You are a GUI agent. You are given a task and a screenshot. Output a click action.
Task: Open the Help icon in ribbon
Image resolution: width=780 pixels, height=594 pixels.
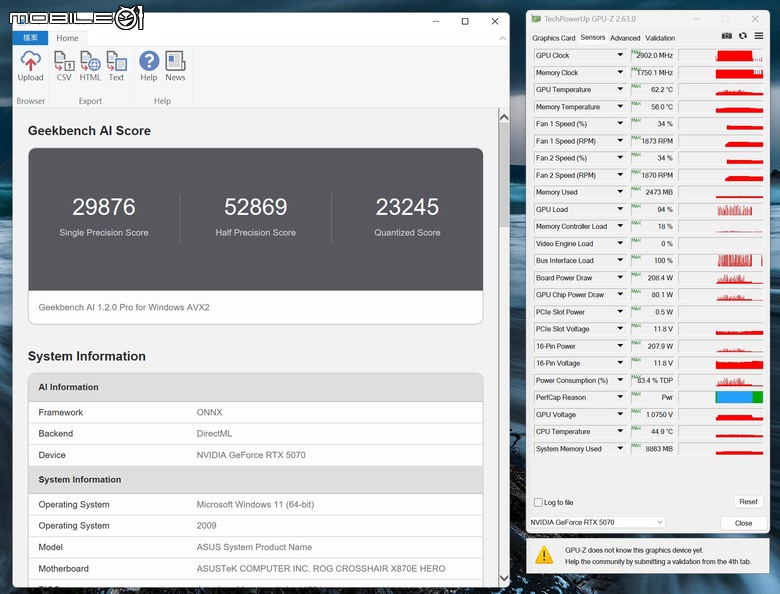pyautogui.click(x=149, y=66)
